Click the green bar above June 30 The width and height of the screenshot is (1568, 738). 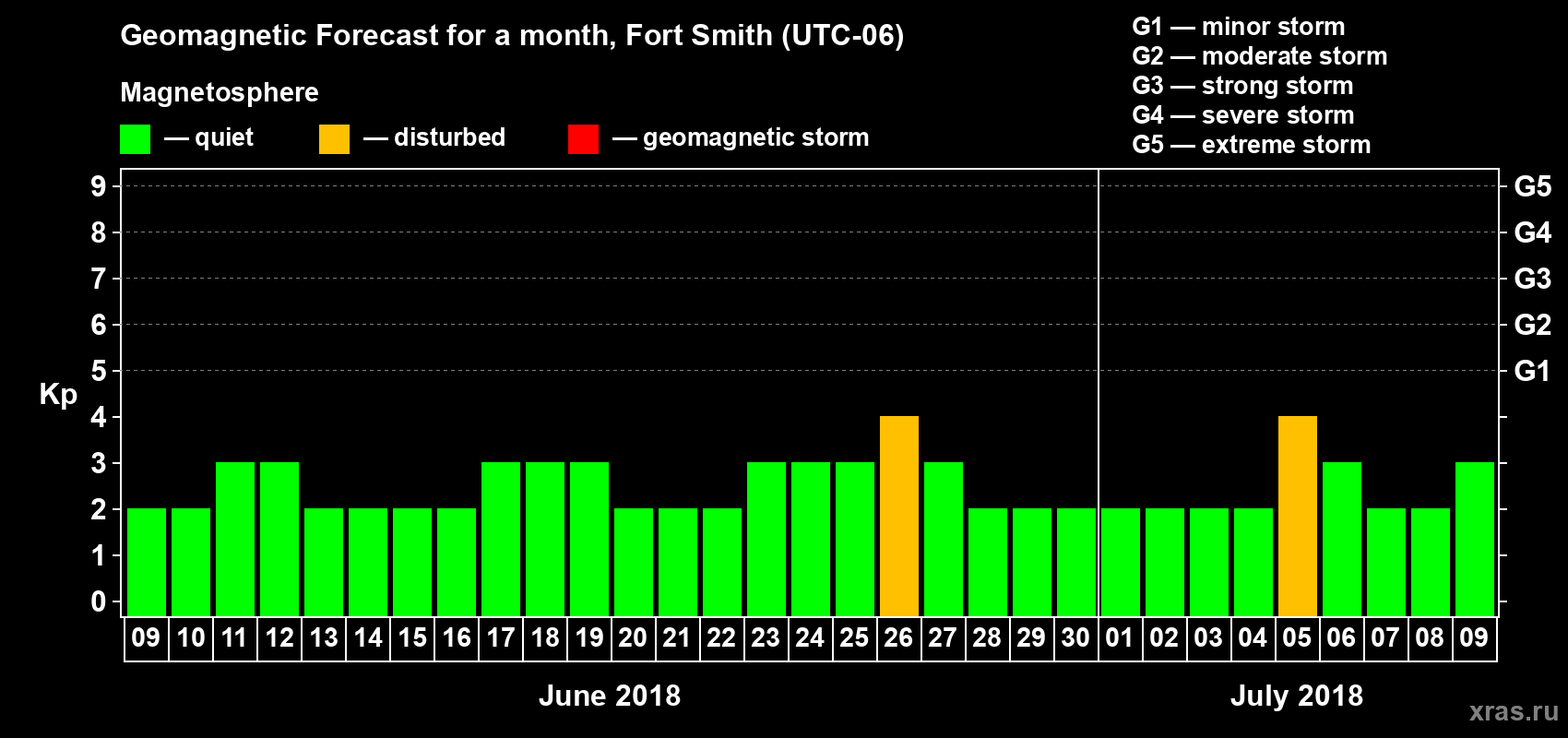(x=1076, y=562)
